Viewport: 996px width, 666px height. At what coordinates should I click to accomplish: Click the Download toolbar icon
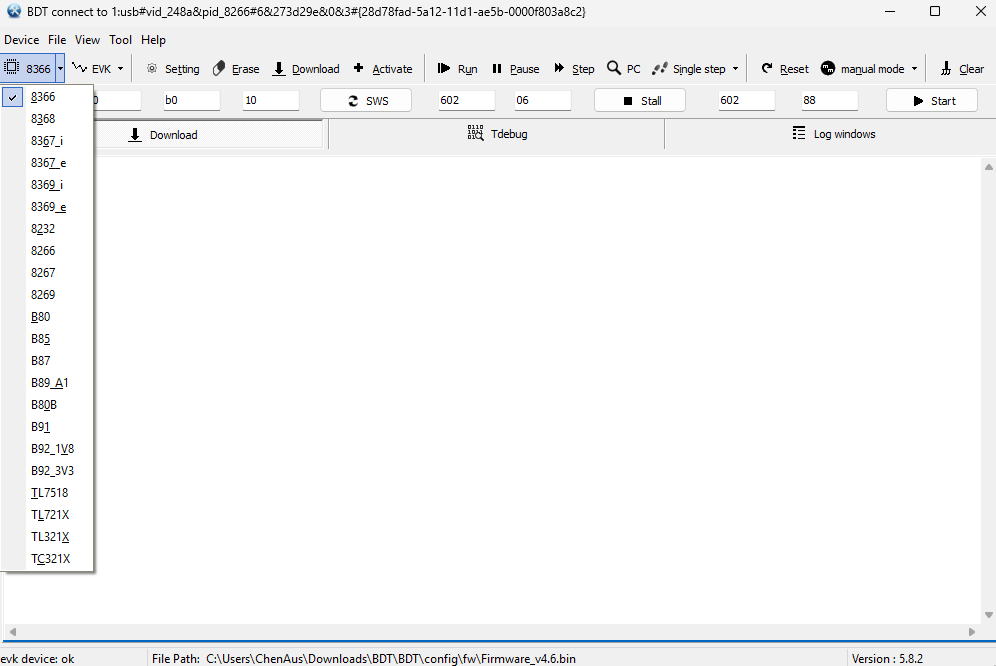pyautogui.click(x=279, y=69)
